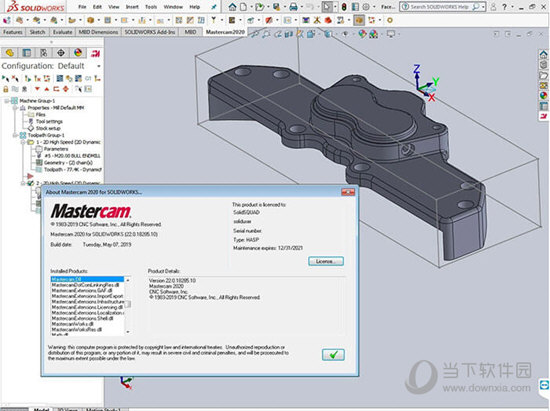Viewport: 550px width, 411px height.
Task: Click the deselect all operations icon with red X
Action: pos(15,78)
